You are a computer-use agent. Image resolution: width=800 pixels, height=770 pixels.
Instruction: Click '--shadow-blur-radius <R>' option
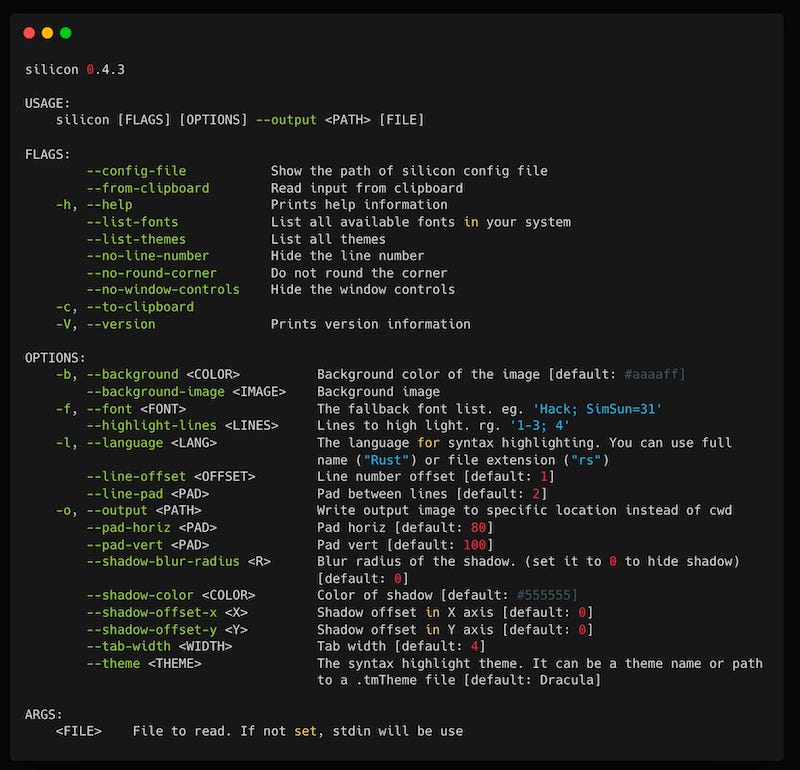[x=179, y=561]
